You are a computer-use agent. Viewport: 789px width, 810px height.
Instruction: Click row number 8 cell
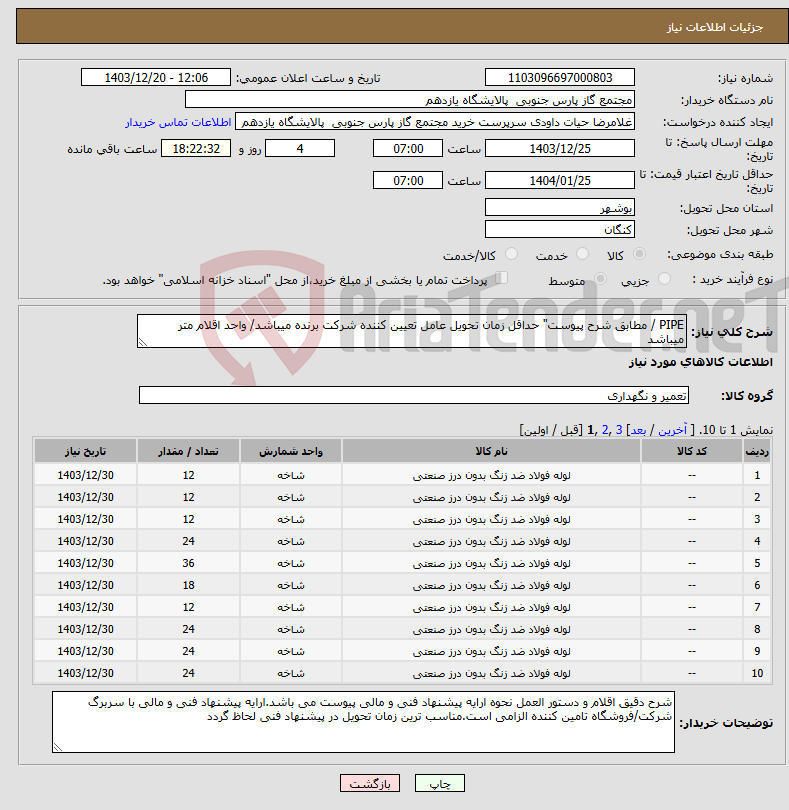(x=757, y=629)
